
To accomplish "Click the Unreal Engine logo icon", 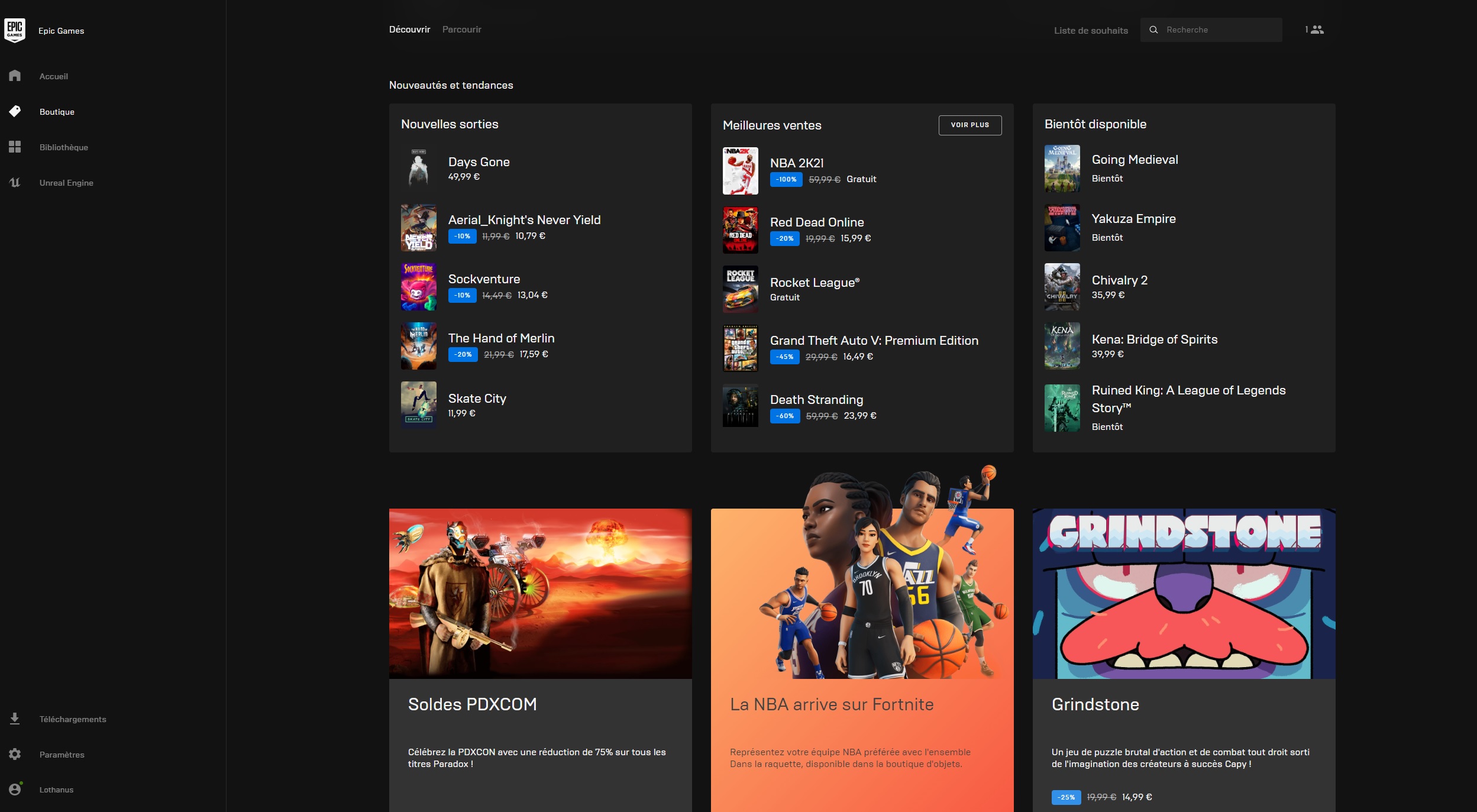I will [x=15, y=182].
